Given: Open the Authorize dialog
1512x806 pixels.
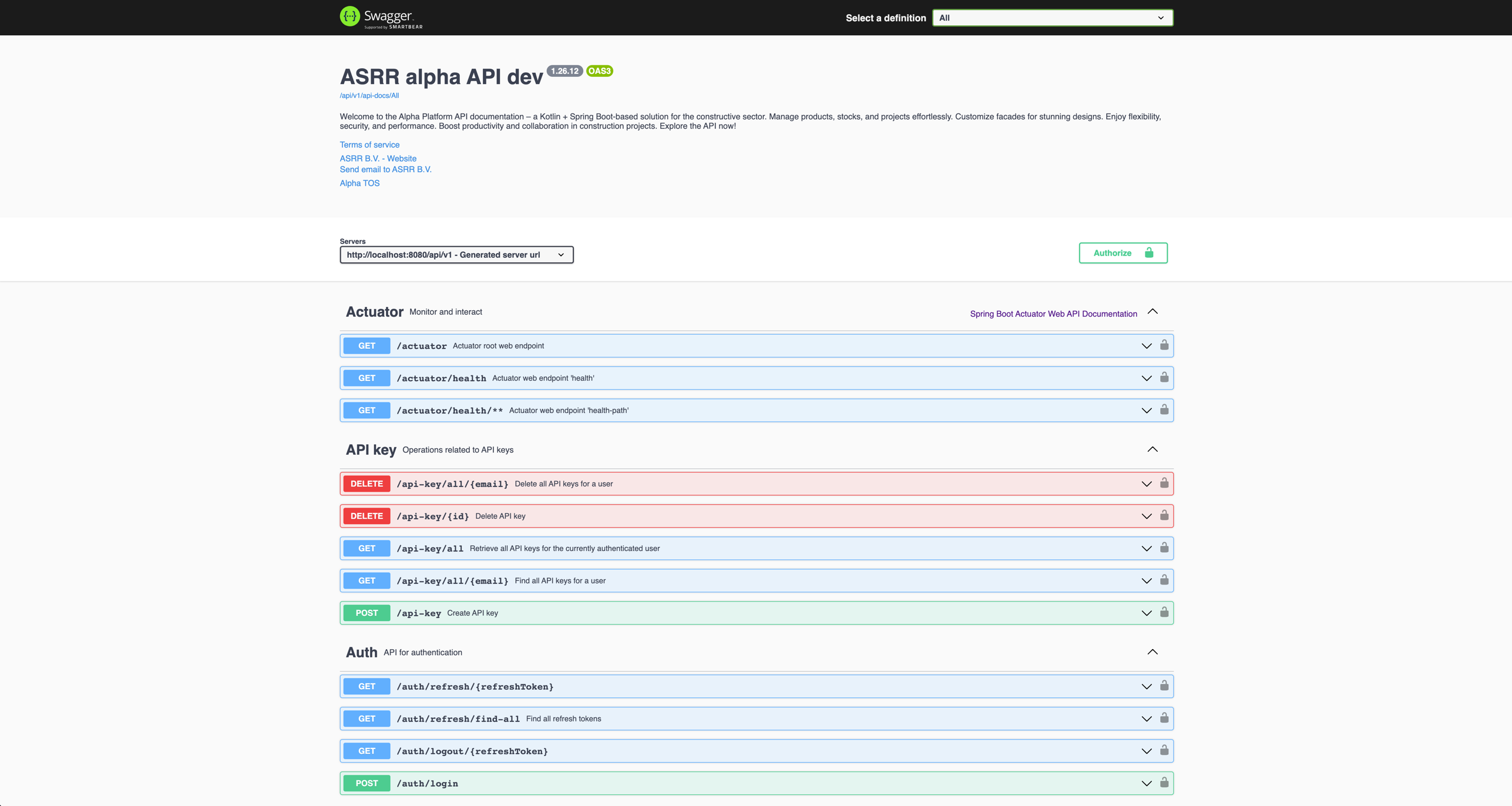Looking at the screenshot, I should 1123,253.
